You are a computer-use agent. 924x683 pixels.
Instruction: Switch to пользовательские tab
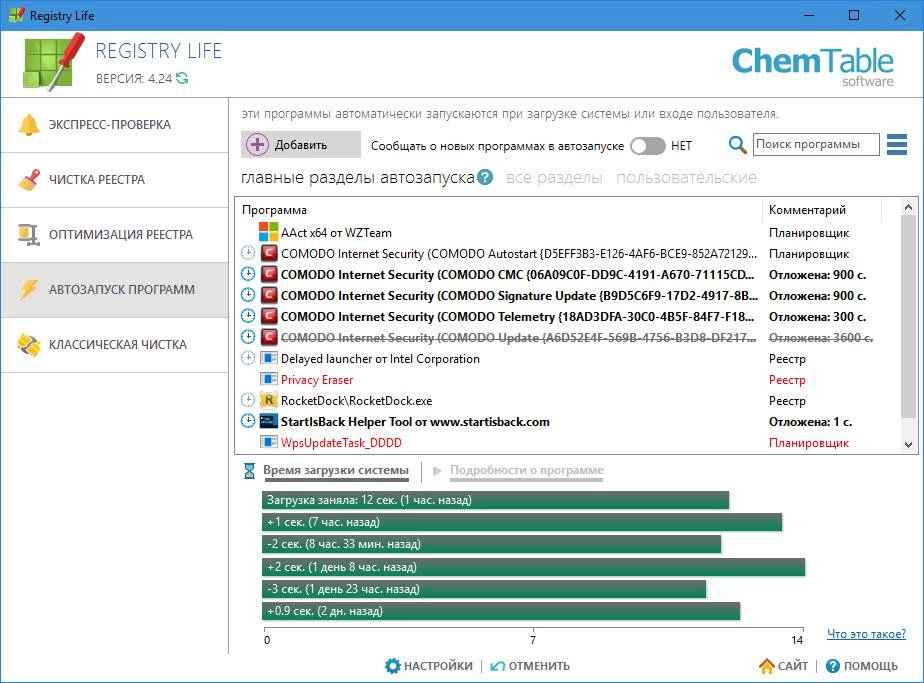[x=686, y=177]
